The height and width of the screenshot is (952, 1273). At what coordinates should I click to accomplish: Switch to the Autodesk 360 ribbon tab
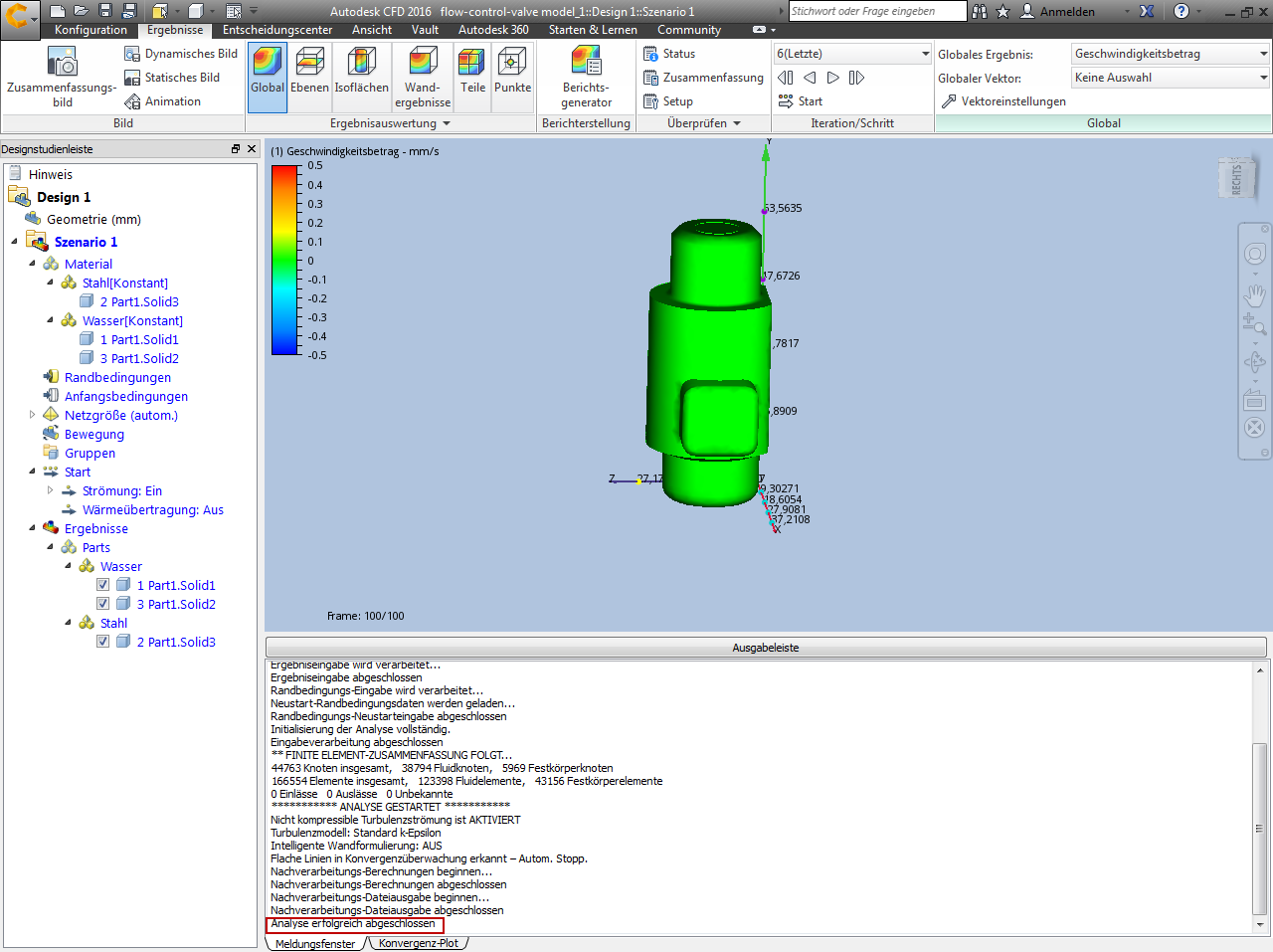coord(493,30)
